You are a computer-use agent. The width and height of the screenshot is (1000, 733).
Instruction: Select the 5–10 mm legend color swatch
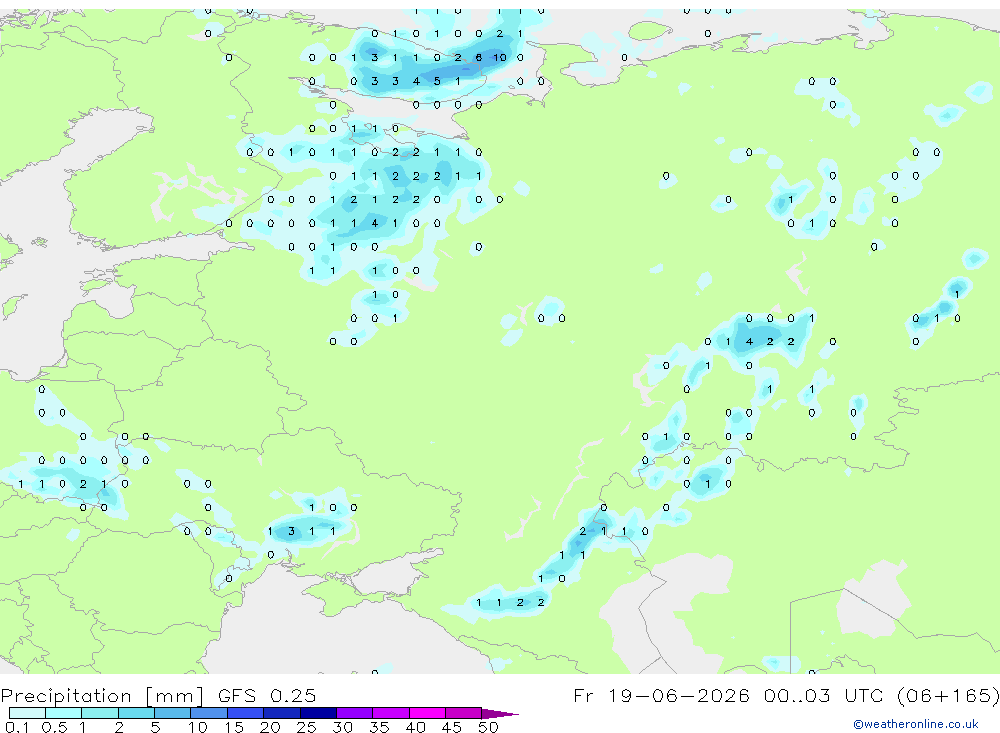point(173,713)
